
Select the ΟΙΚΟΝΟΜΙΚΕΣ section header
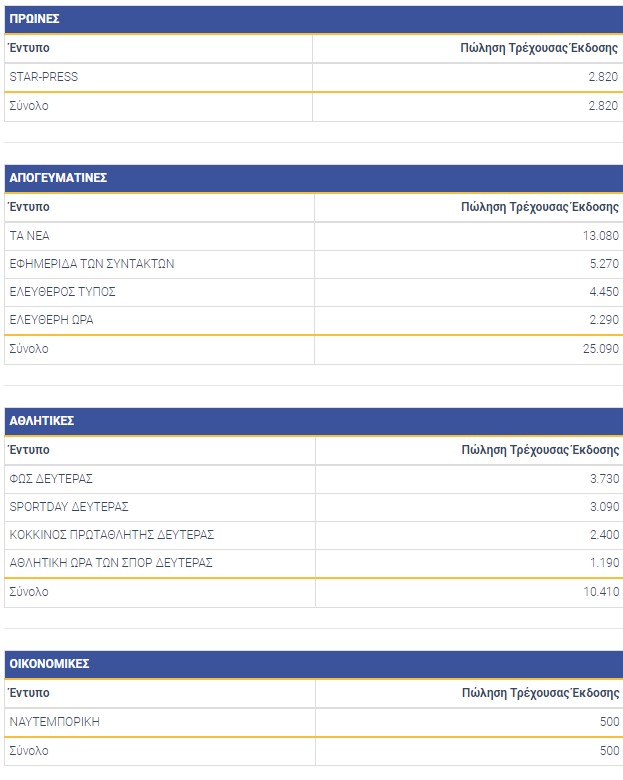point(50,664)
